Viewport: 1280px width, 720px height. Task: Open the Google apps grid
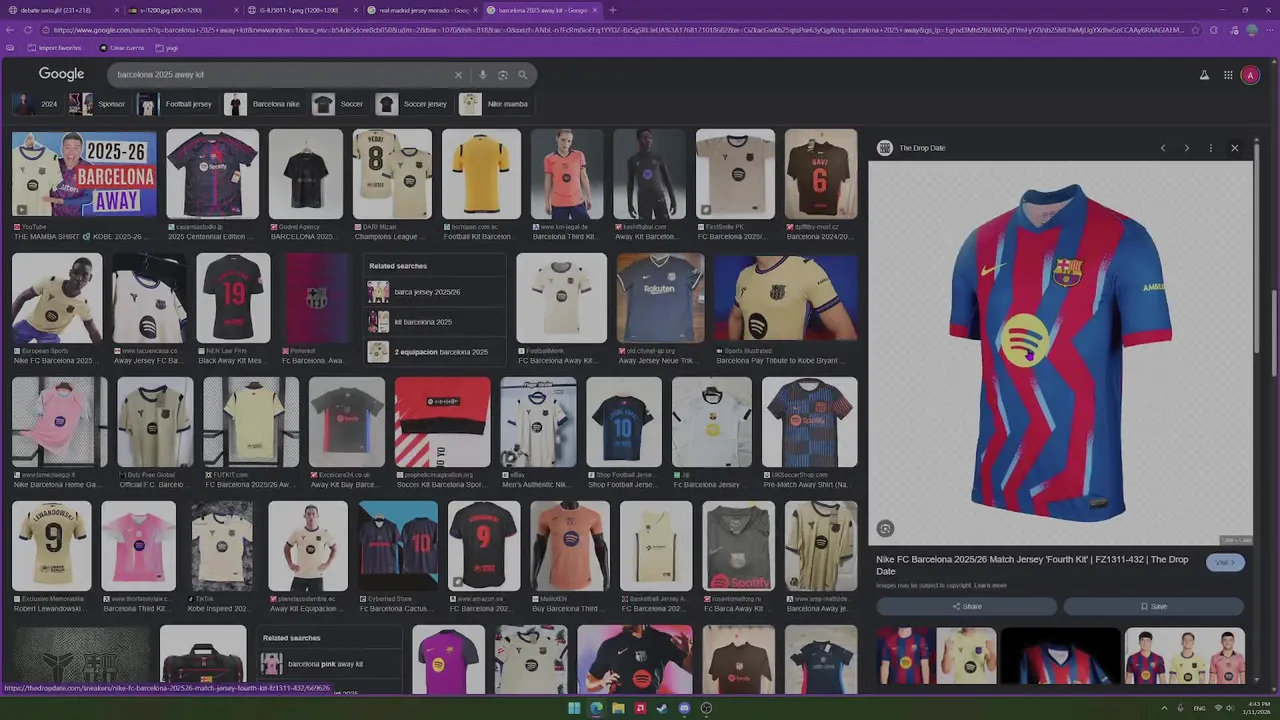[1228, 75]
